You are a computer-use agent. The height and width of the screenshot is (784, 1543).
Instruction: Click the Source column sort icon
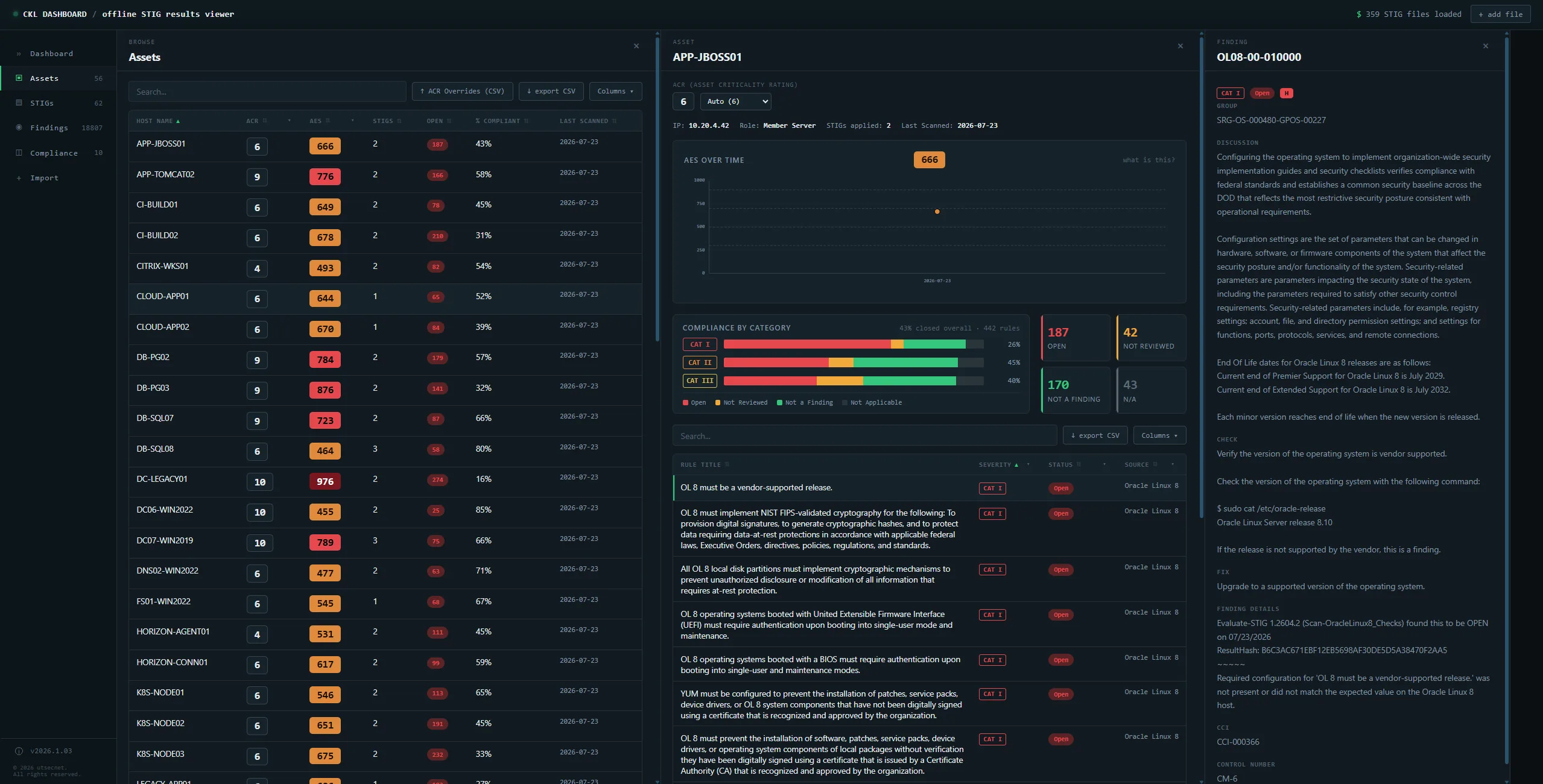(1156, 464)
